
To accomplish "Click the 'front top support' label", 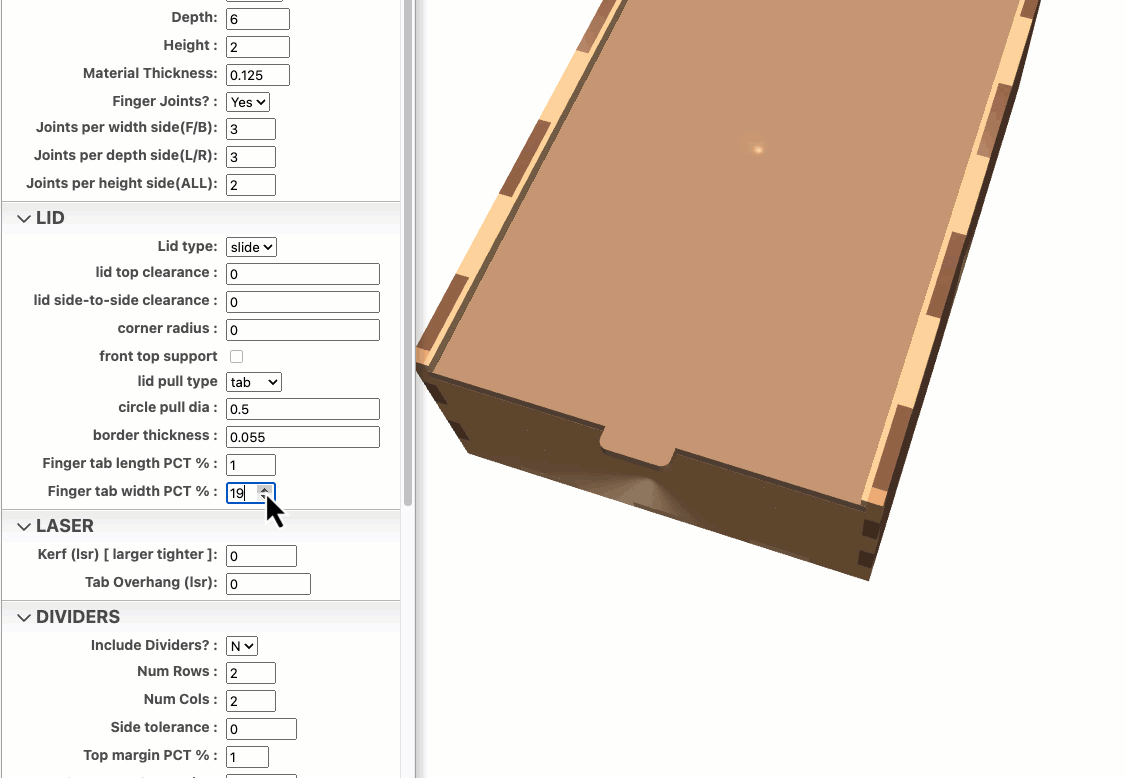I will (158, 356).
